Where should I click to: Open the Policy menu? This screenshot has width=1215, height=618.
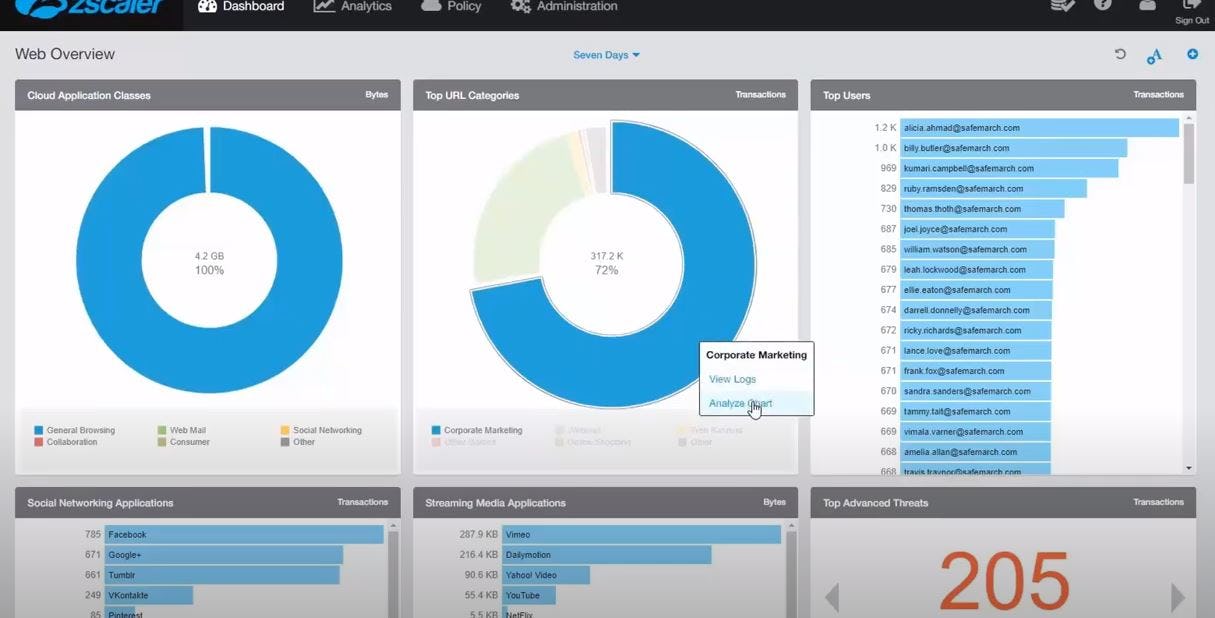pos(451,7)
